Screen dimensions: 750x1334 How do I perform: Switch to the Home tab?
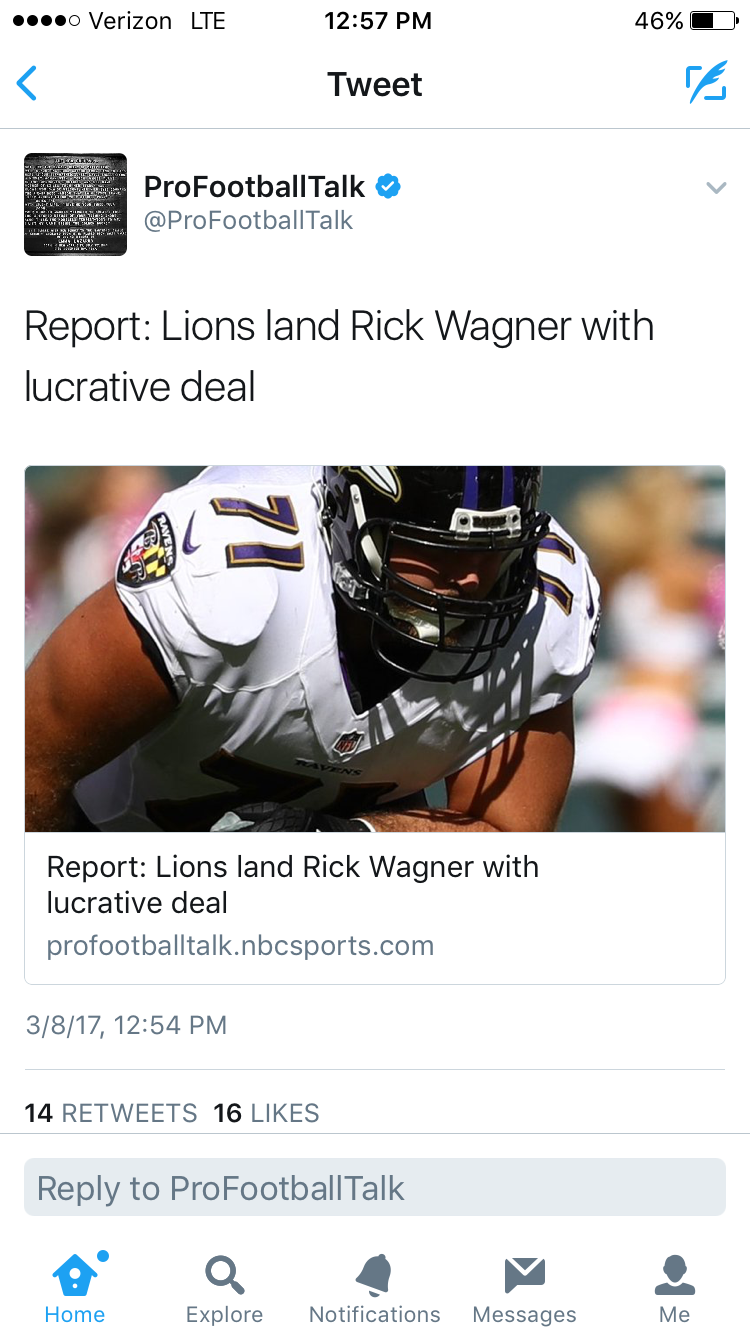coord(75,1288)
